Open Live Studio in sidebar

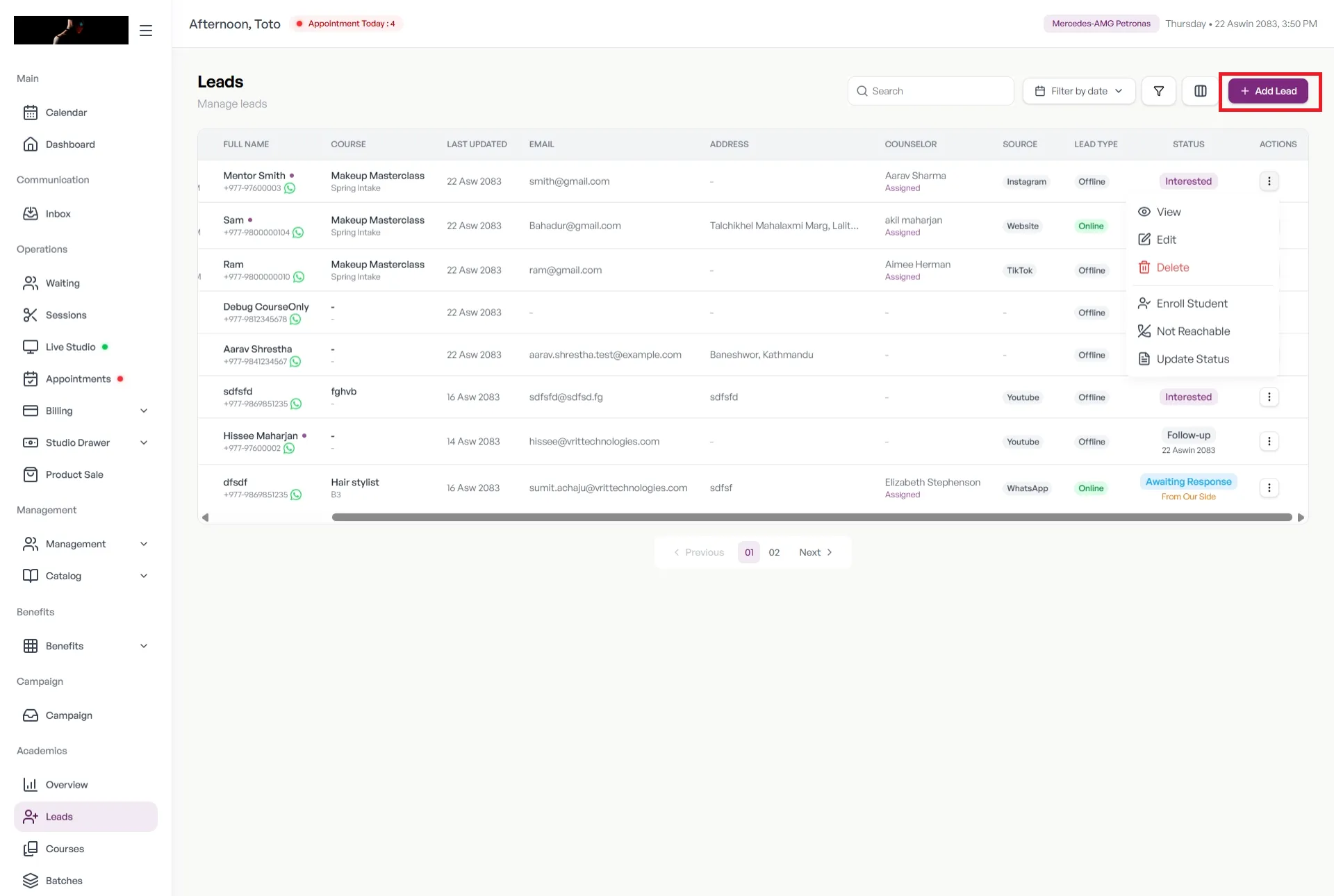85,347
